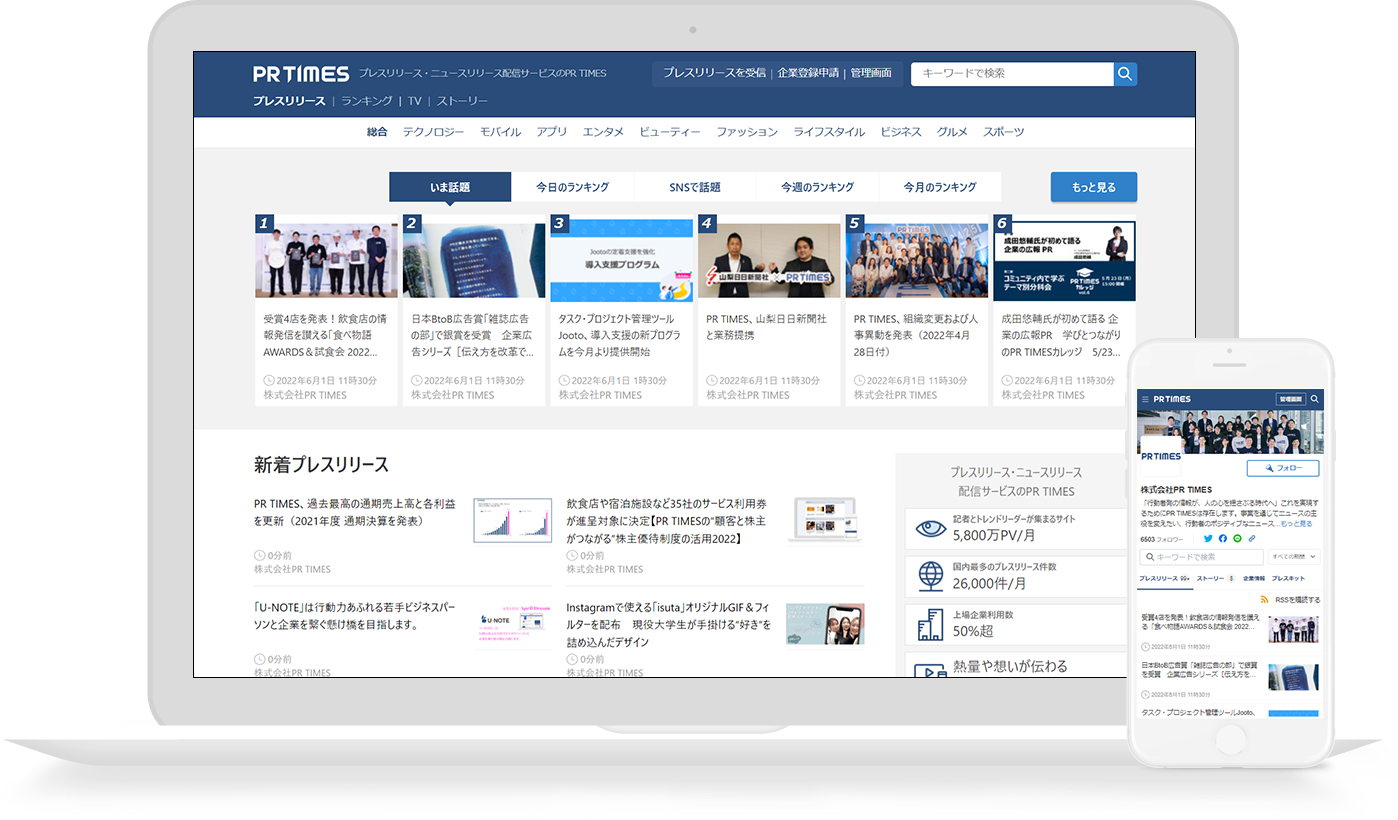Choose 総合 in the category menu
The width and height of the screenshot is (1398, 820).
click(377, 132)
